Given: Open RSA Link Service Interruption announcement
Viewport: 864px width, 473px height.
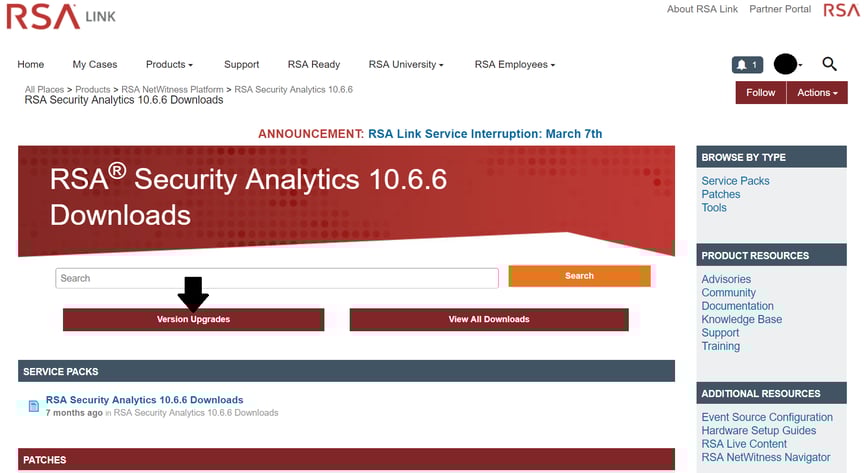Looking at the screenshot, I should pyautogui.click(x=485, y=134).
